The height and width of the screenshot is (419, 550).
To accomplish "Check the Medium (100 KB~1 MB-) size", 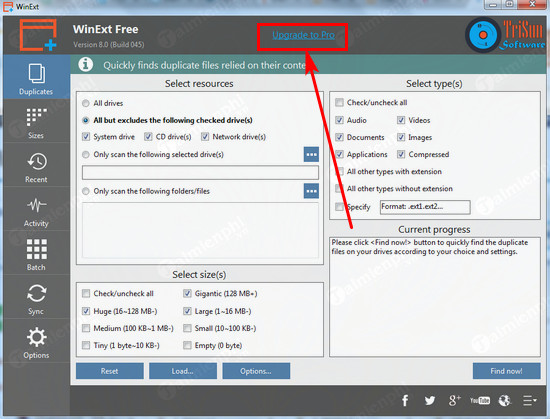I will tap(86, 328).
